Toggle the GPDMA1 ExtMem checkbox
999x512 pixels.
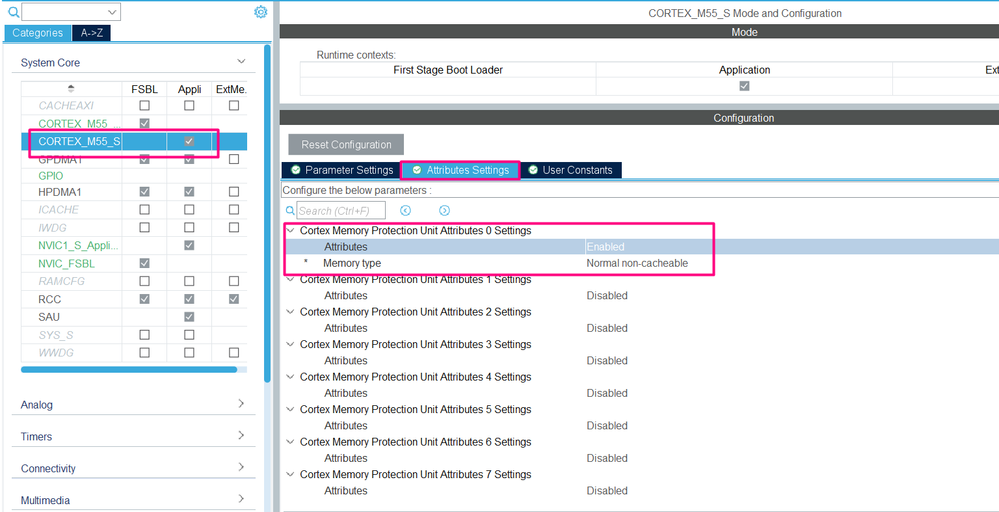point(234,159)
